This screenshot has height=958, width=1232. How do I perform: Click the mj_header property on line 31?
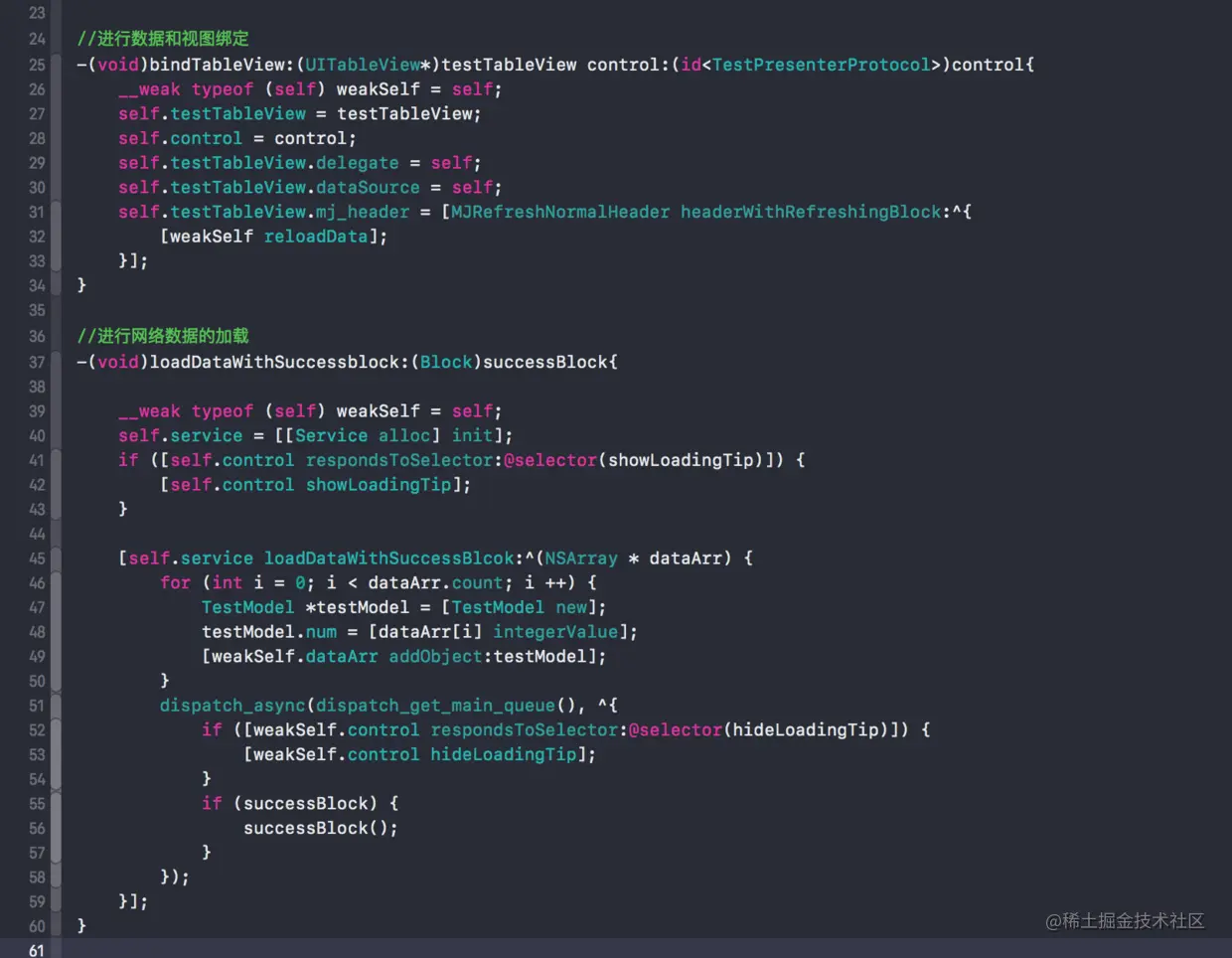pyautogui.click(x=363, y=212)
